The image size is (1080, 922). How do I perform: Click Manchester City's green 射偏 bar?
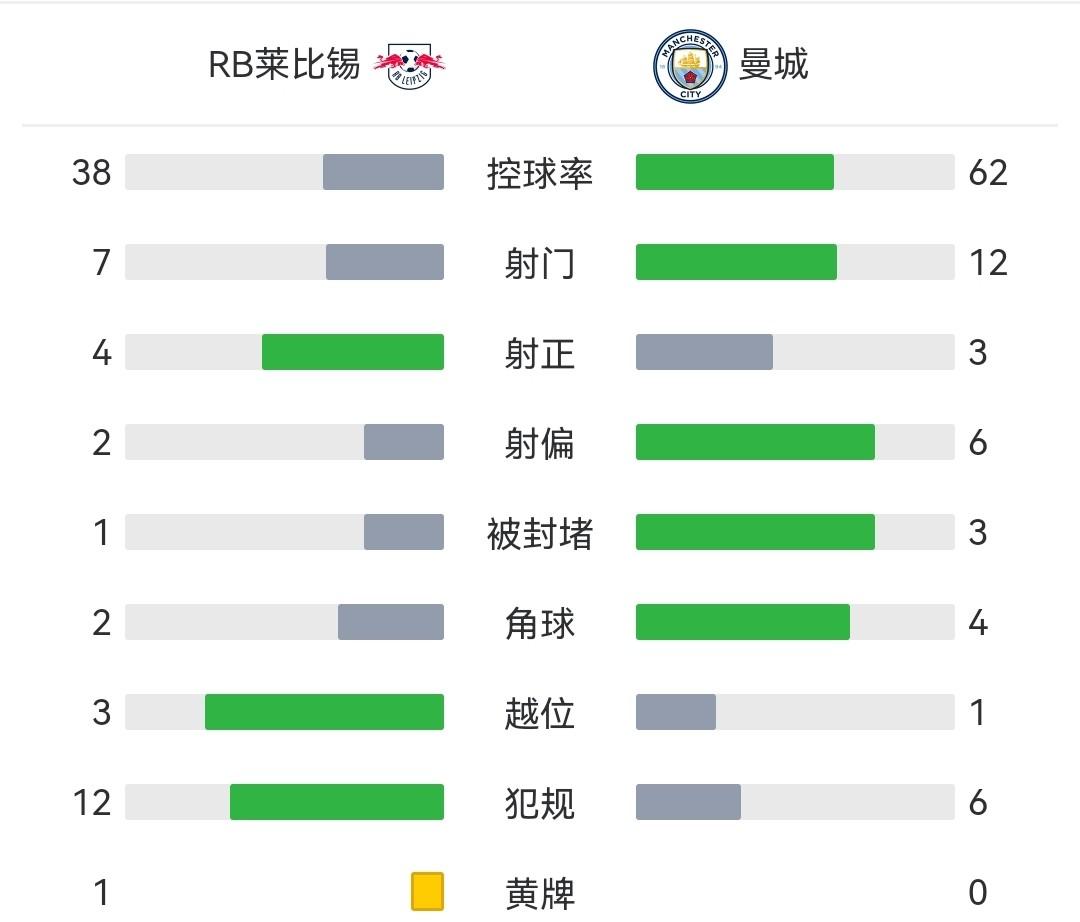click(755, 442)
